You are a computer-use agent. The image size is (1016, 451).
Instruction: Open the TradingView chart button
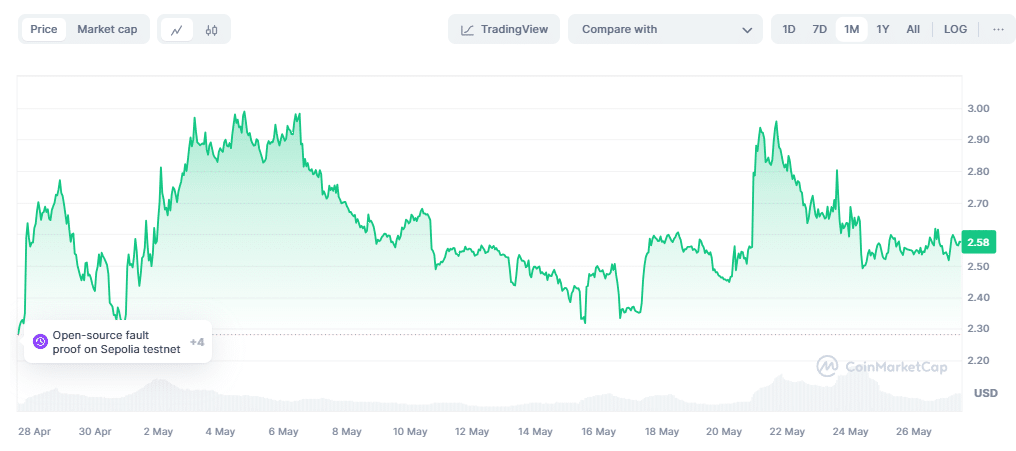click(504, 30)
